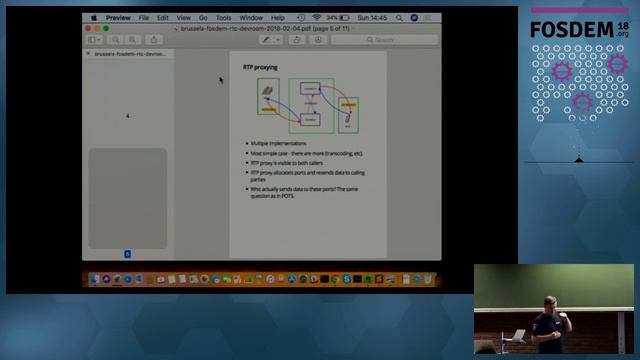The height and width of the screenshot is (360, 640).
Task: Open the Trash in the Dock
Action: click(427, 279)
